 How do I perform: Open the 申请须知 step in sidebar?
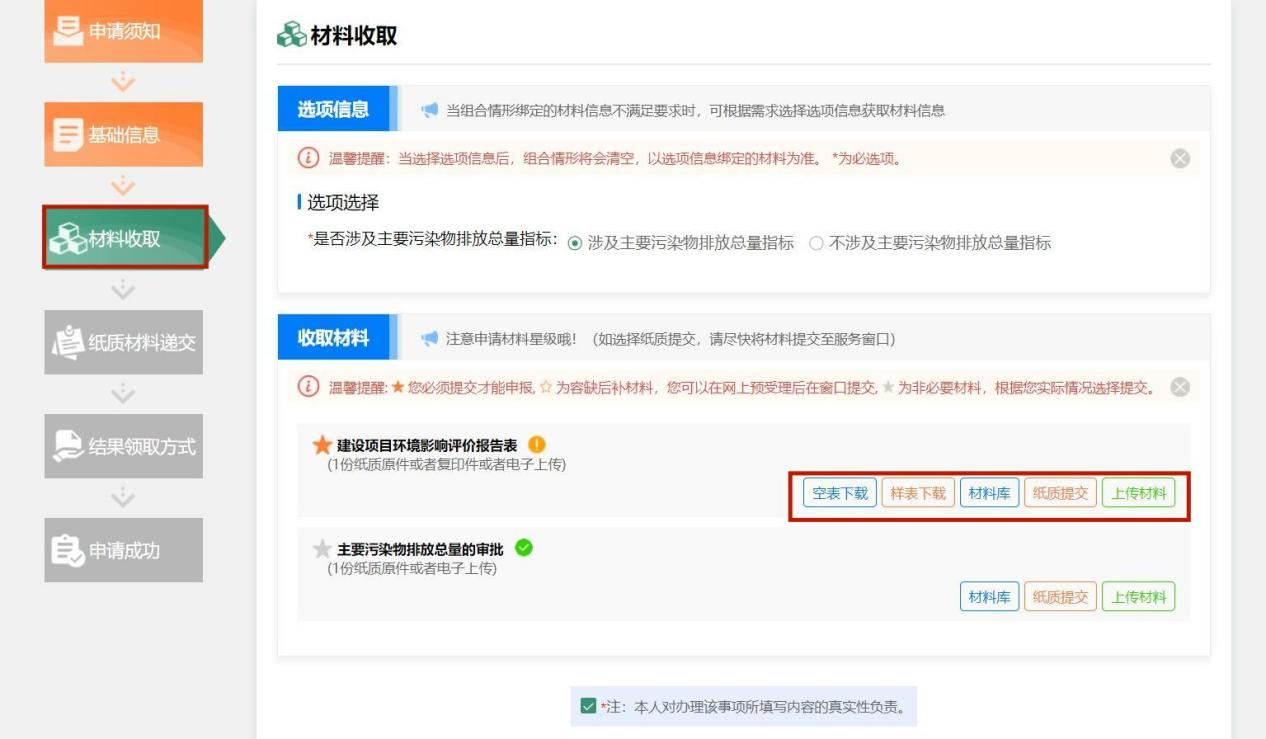[x=123, y=31]
